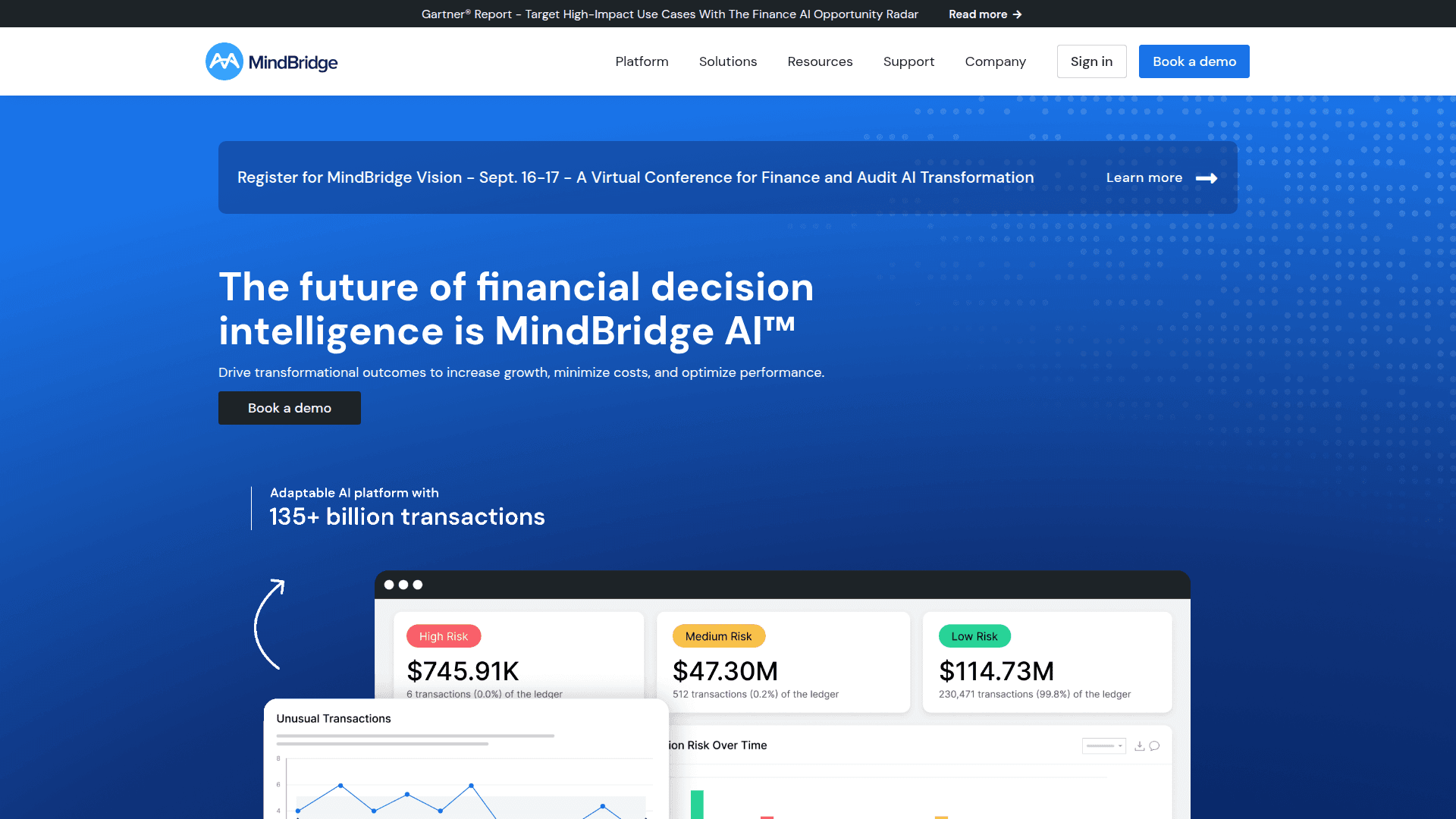Viewport: 1456px width, 819px height.
Task: Open the comment bubble icon on the chart
Action: pos(1154,745)
